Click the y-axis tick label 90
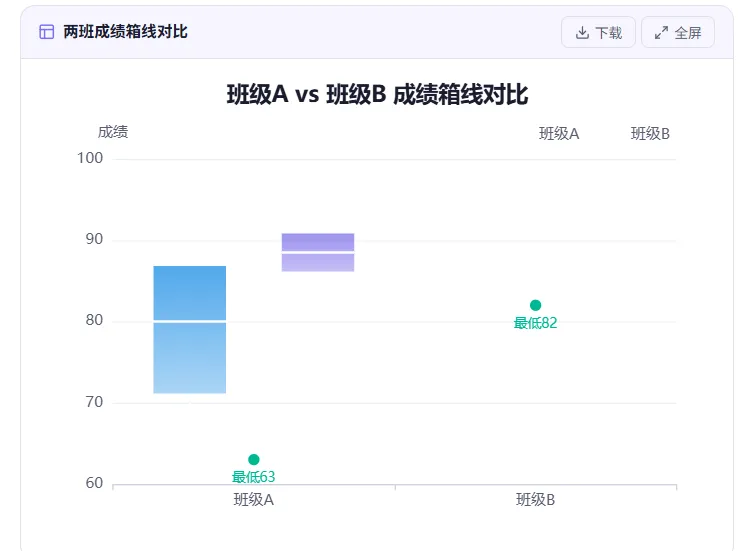Screen dimensions: 754x551 coord(94,240)
